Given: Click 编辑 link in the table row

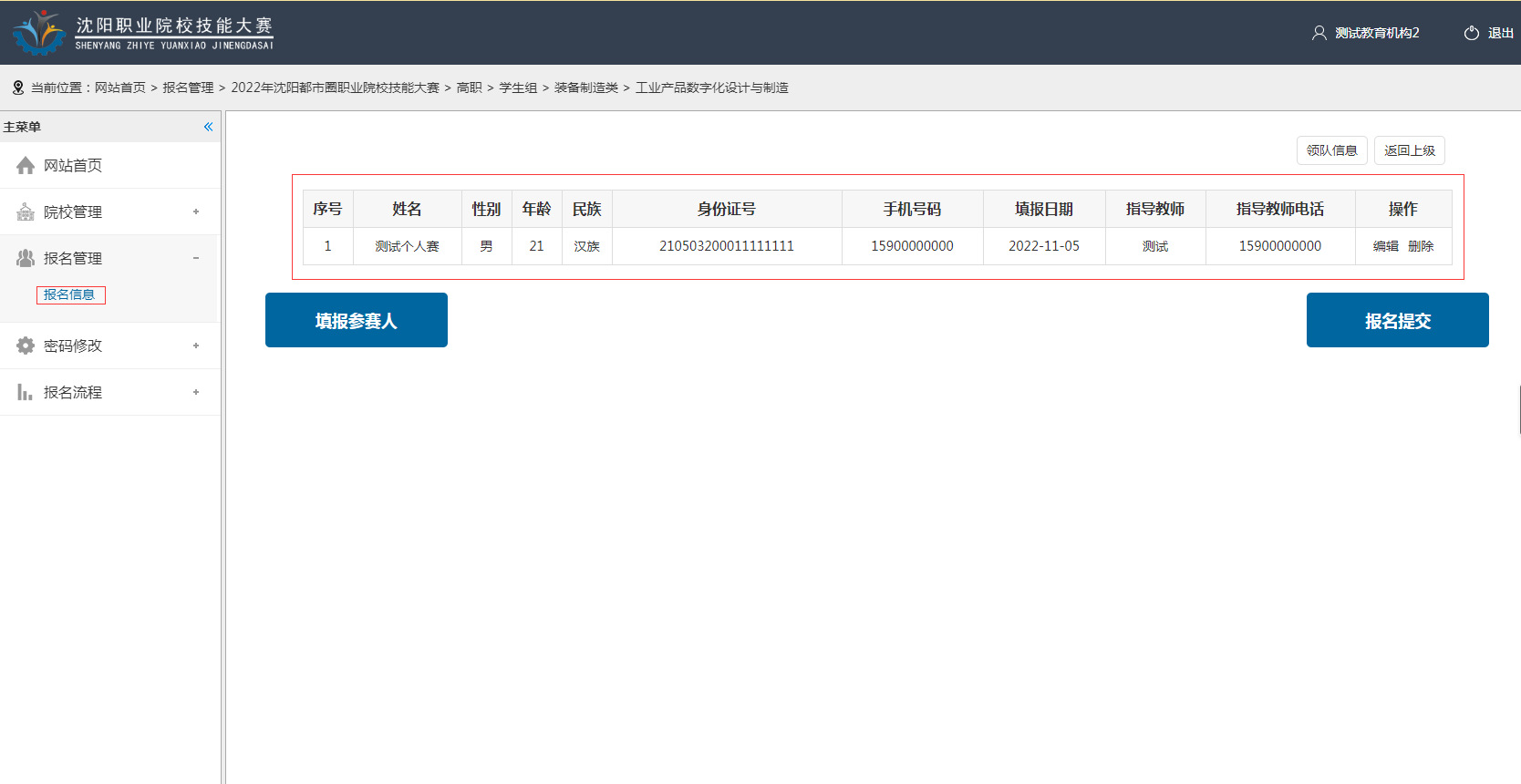Looking at the screenshot, I should [1386, 246].
